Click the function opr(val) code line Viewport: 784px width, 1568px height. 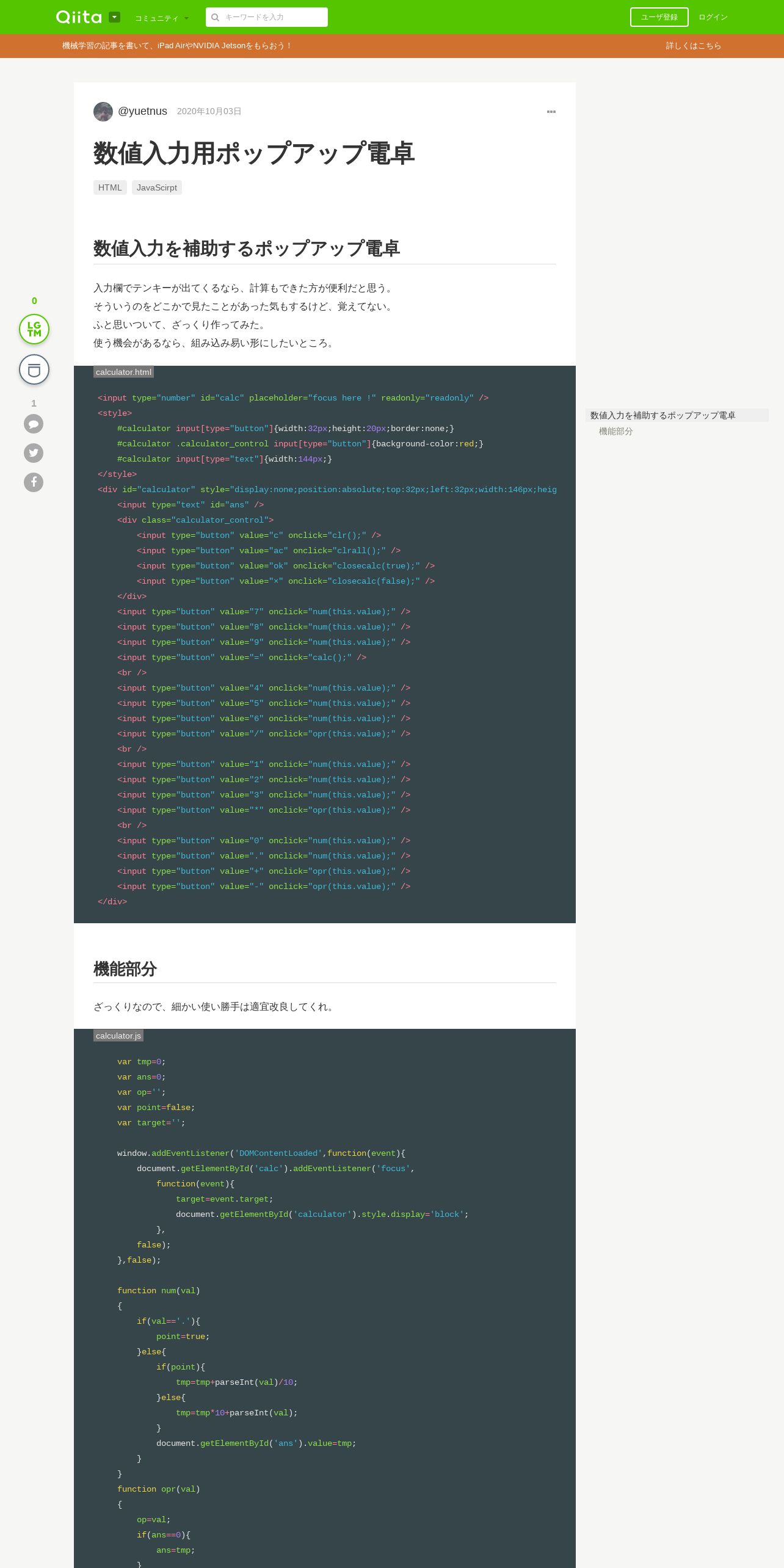(x=159, y=1489)
